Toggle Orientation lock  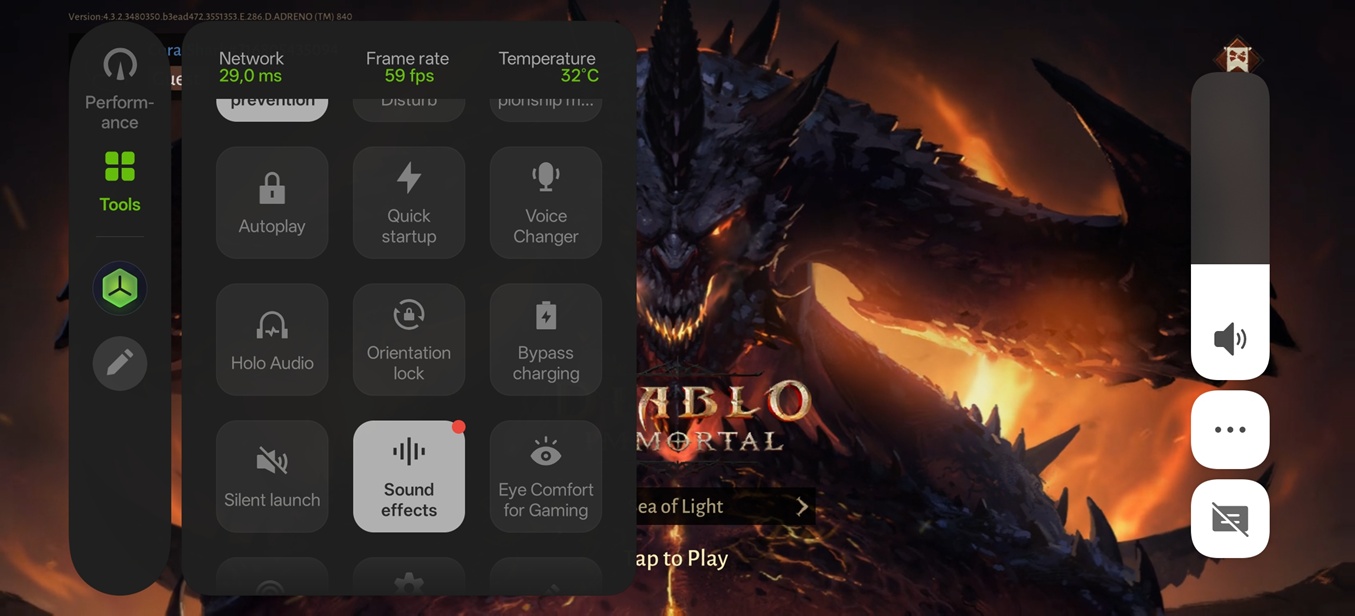pos(408,340)
